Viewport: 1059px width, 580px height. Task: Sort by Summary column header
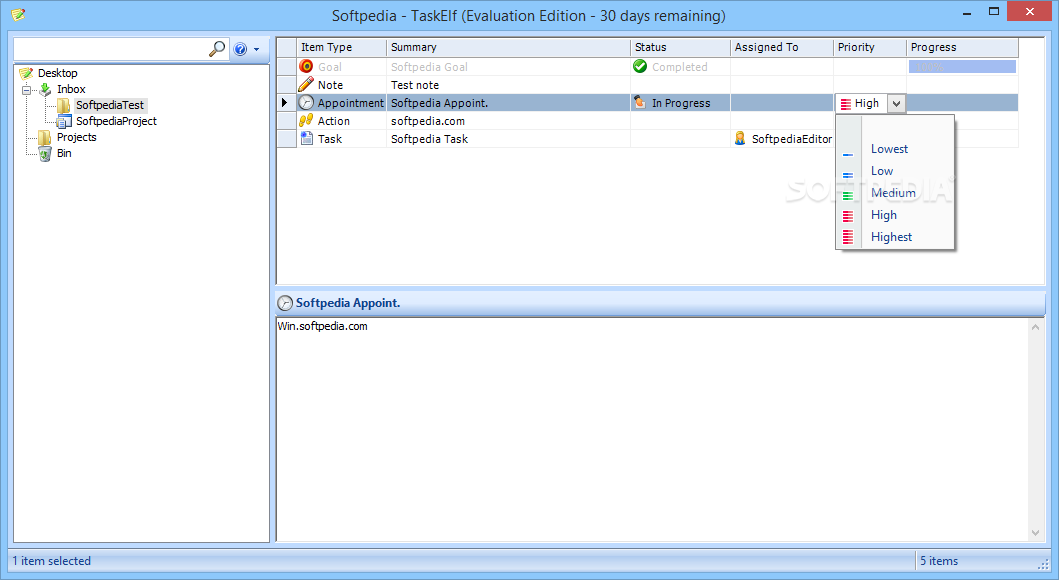[x=509, y=47]
